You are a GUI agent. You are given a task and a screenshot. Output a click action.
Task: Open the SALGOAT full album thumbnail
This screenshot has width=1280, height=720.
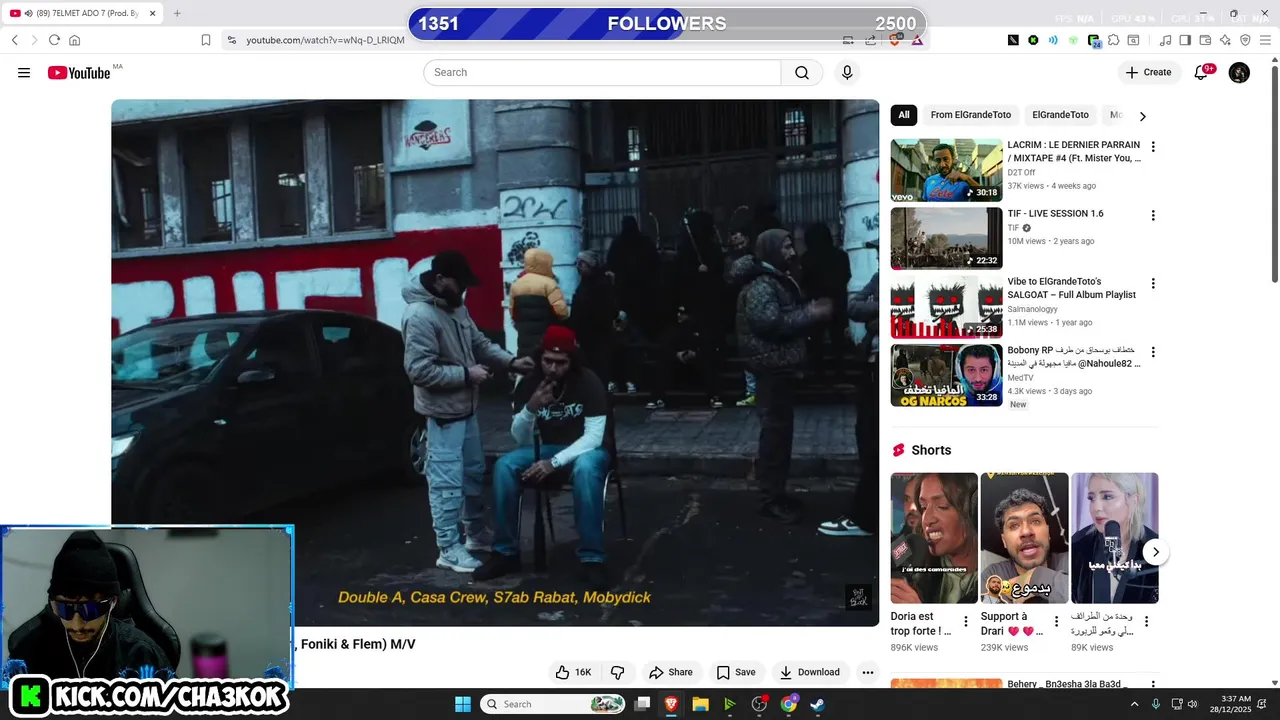coord(946,307)
